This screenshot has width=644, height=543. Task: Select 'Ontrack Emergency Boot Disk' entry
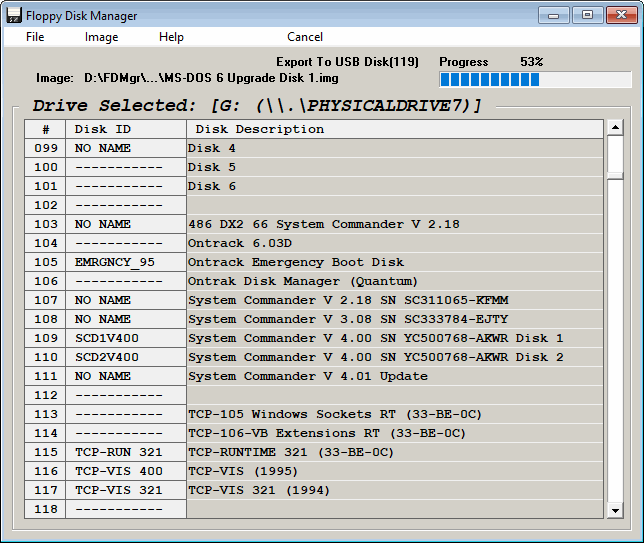coord(395,262)
